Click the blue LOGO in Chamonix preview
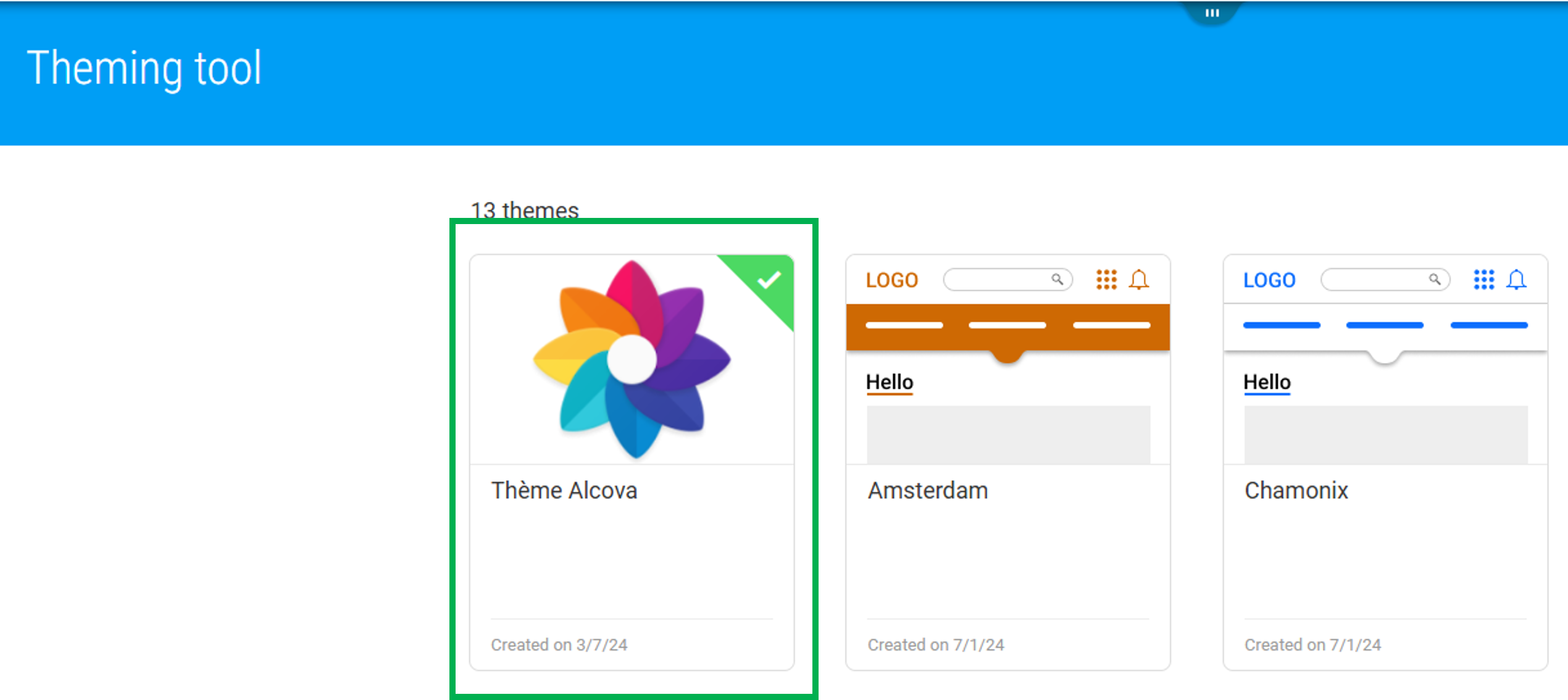This screenshot has width=1568, height=700. pos(1269,280)
